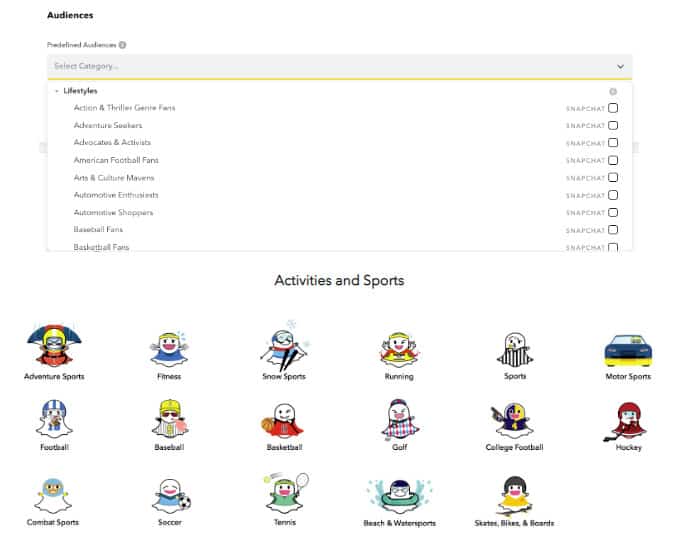Check the Automotive Shoppers checkbox
The height and width of the screenshot is (551, 681).
[x=613, y=212]
